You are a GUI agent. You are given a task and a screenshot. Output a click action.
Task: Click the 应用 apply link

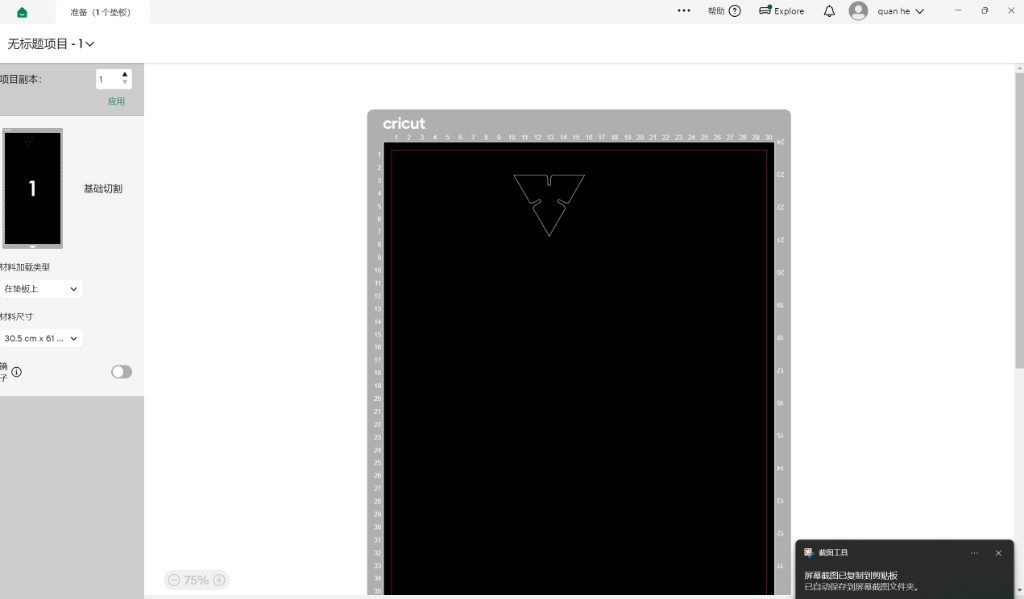click(x=116, y=101)
